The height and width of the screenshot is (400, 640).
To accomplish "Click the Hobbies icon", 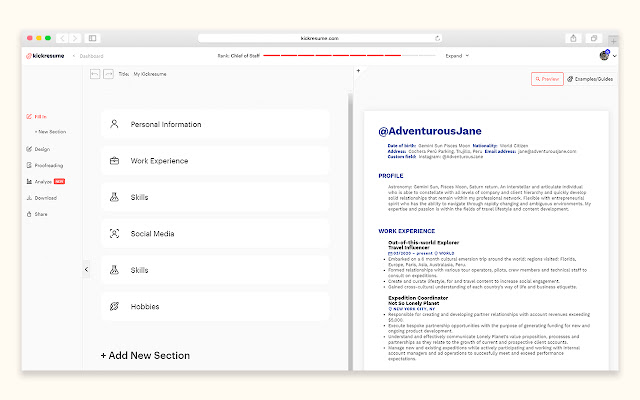I will (114, 307).
